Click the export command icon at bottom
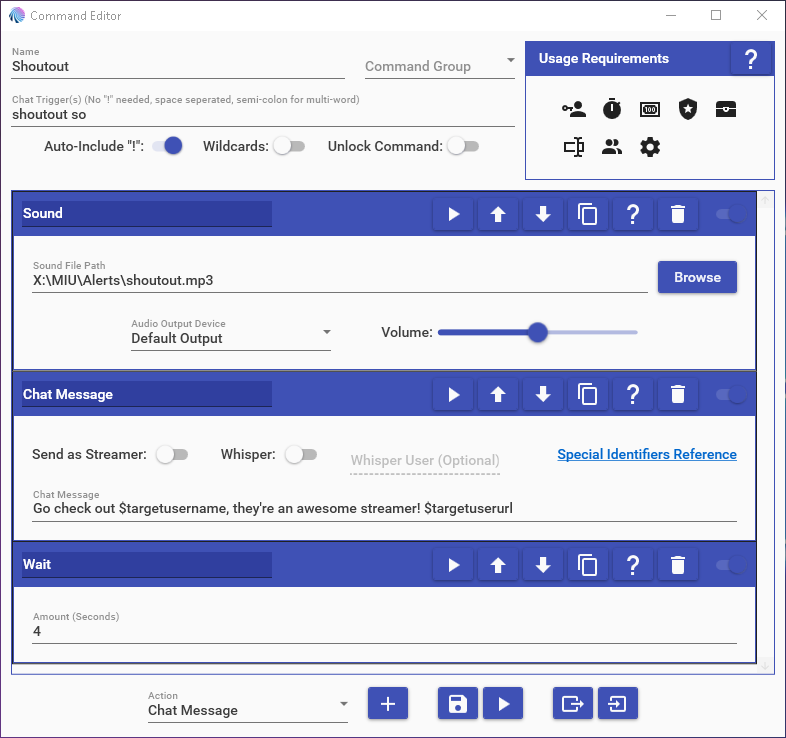 pyautogui.click(x=573, y=704)
